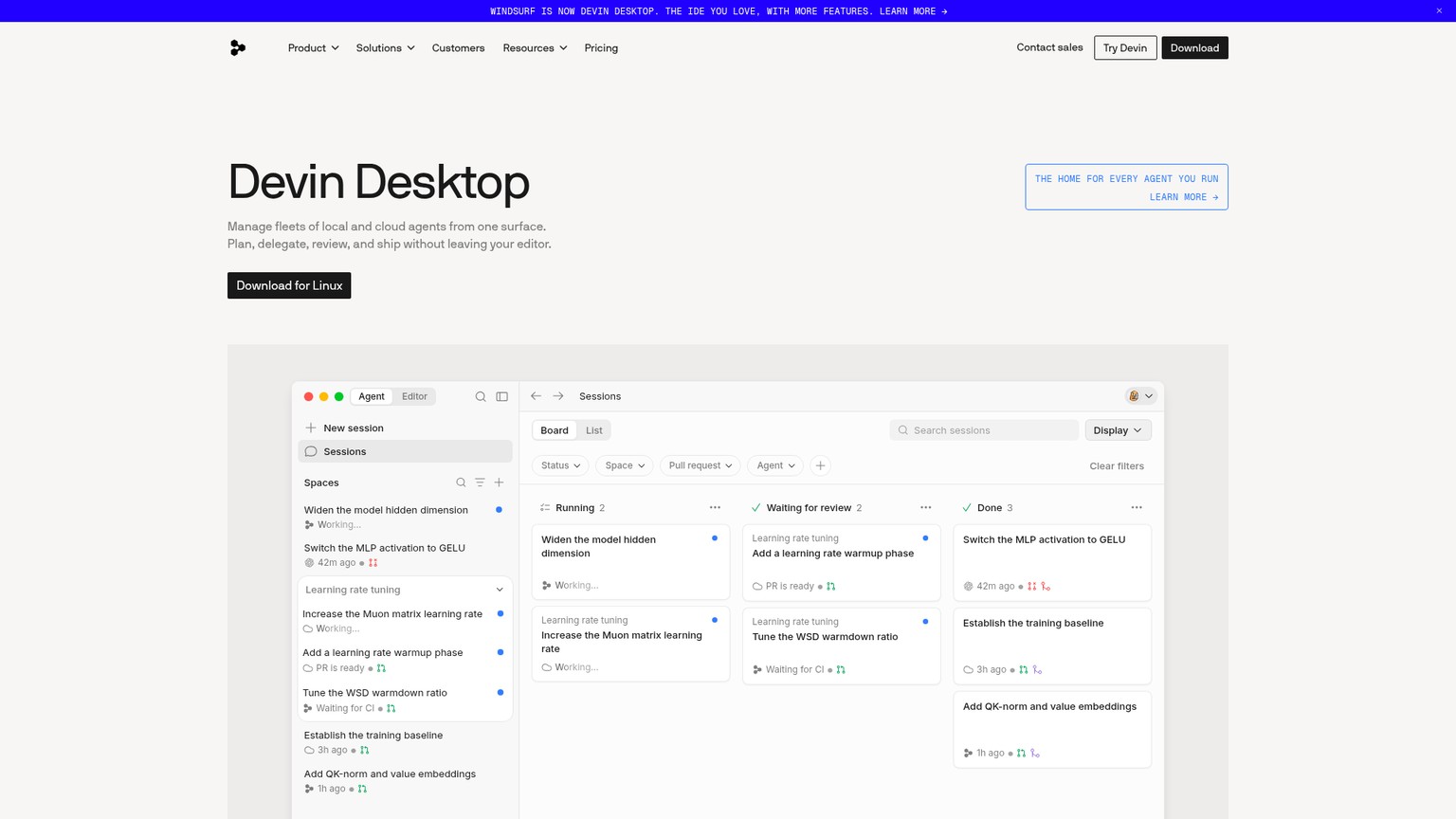Click the search icon beside Agent/Editor toggle
The width and height of the screenshot is (1456, 819).
click(481, 396)
